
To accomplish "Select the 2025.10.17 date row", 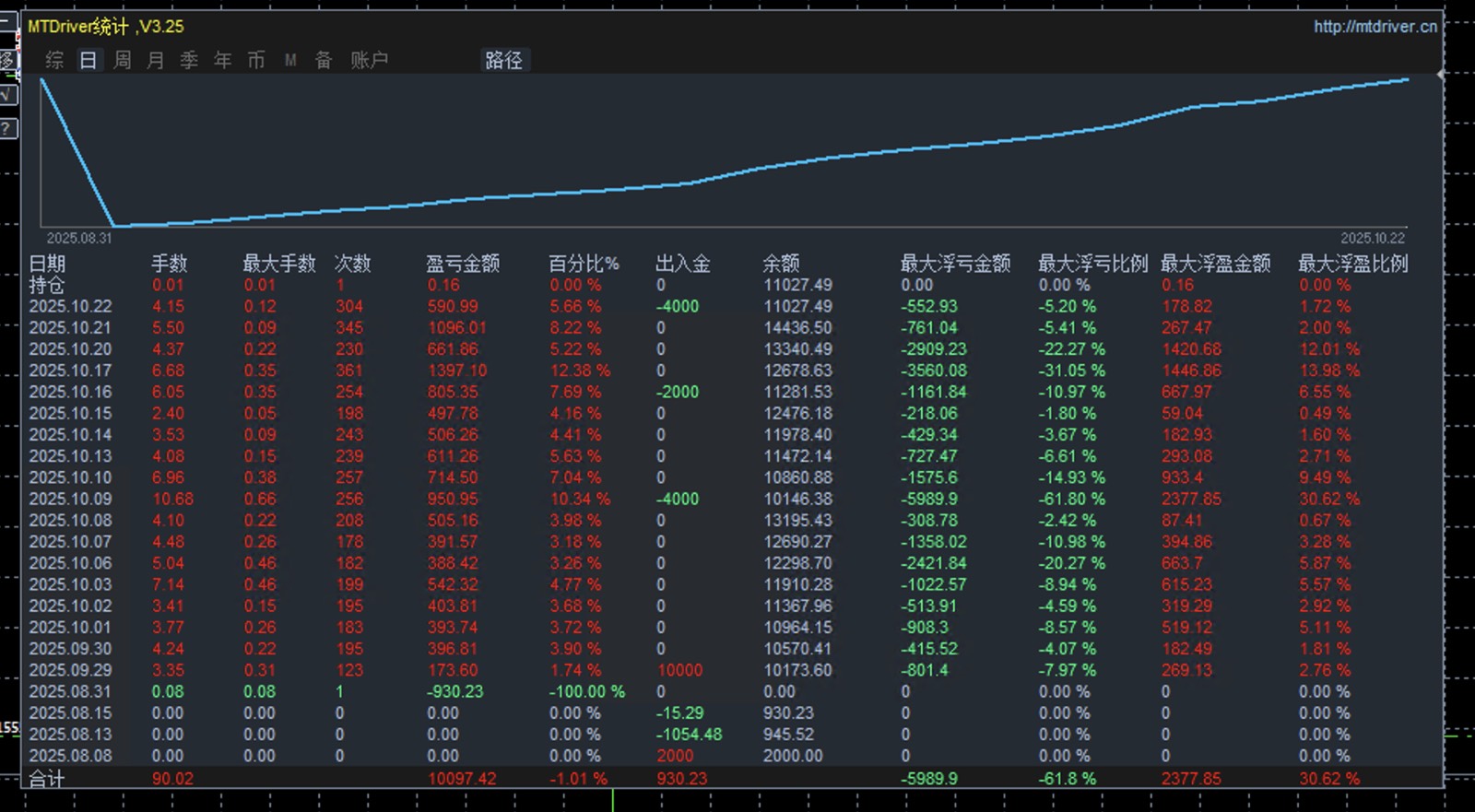I will 71,371.
